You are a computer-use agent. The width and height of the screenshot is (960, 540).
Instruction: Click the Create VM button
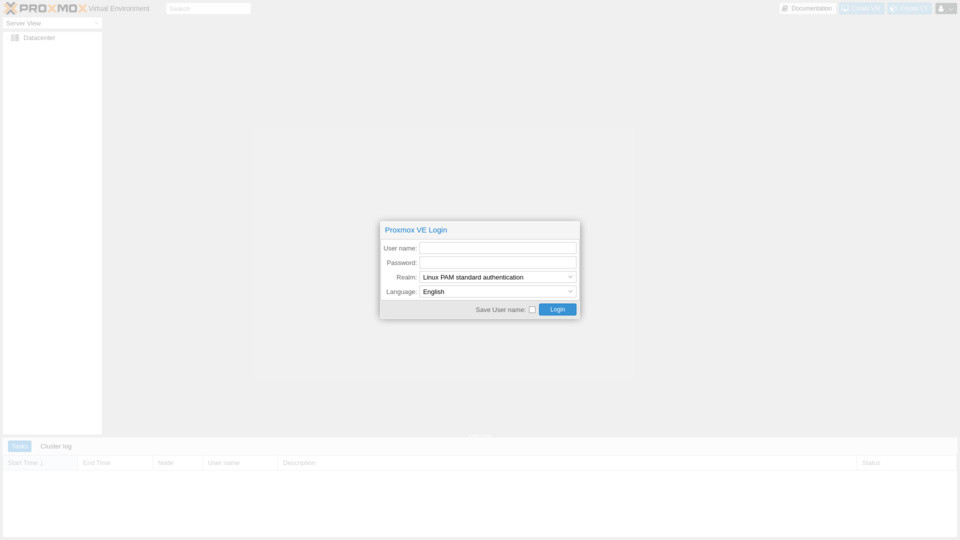tap(861, 9)
